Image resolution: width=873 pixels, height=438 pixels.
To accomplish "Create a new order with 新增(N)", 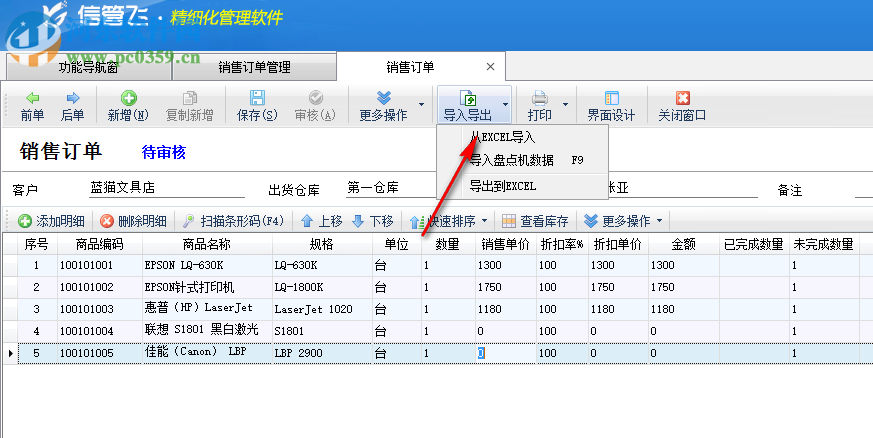I will pos(128,106).
